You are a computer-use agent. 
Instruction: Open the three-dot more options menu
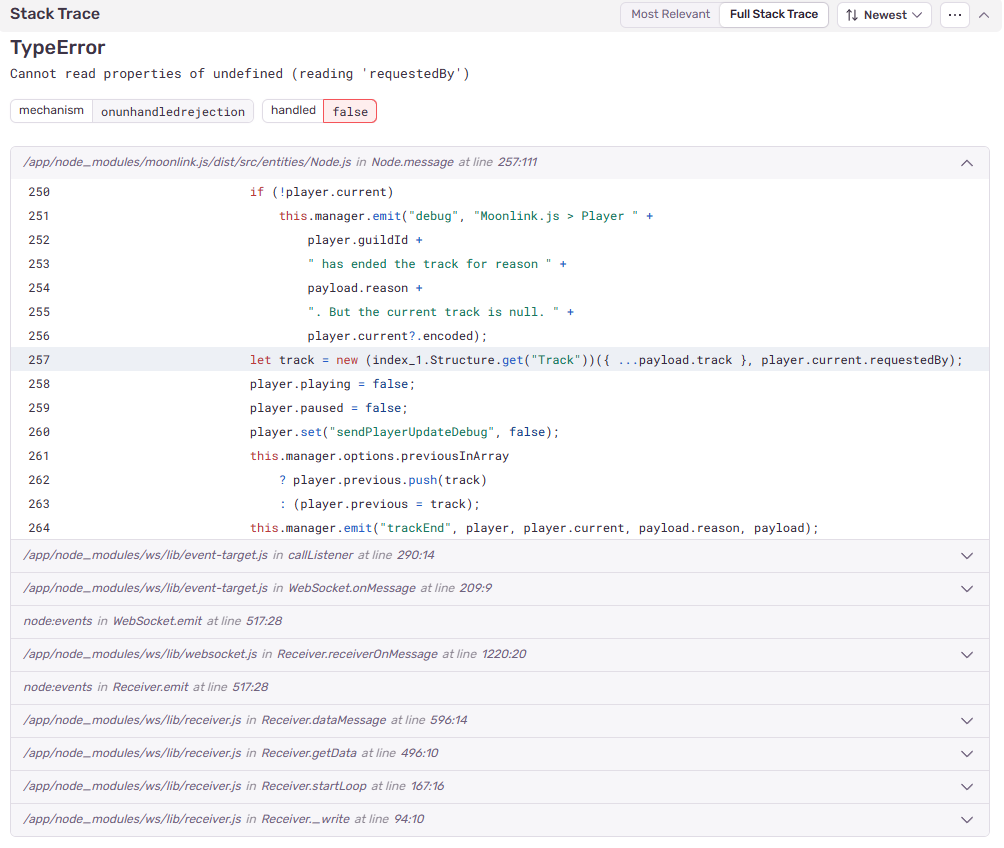pyautogui.click(x=955, y=15)
